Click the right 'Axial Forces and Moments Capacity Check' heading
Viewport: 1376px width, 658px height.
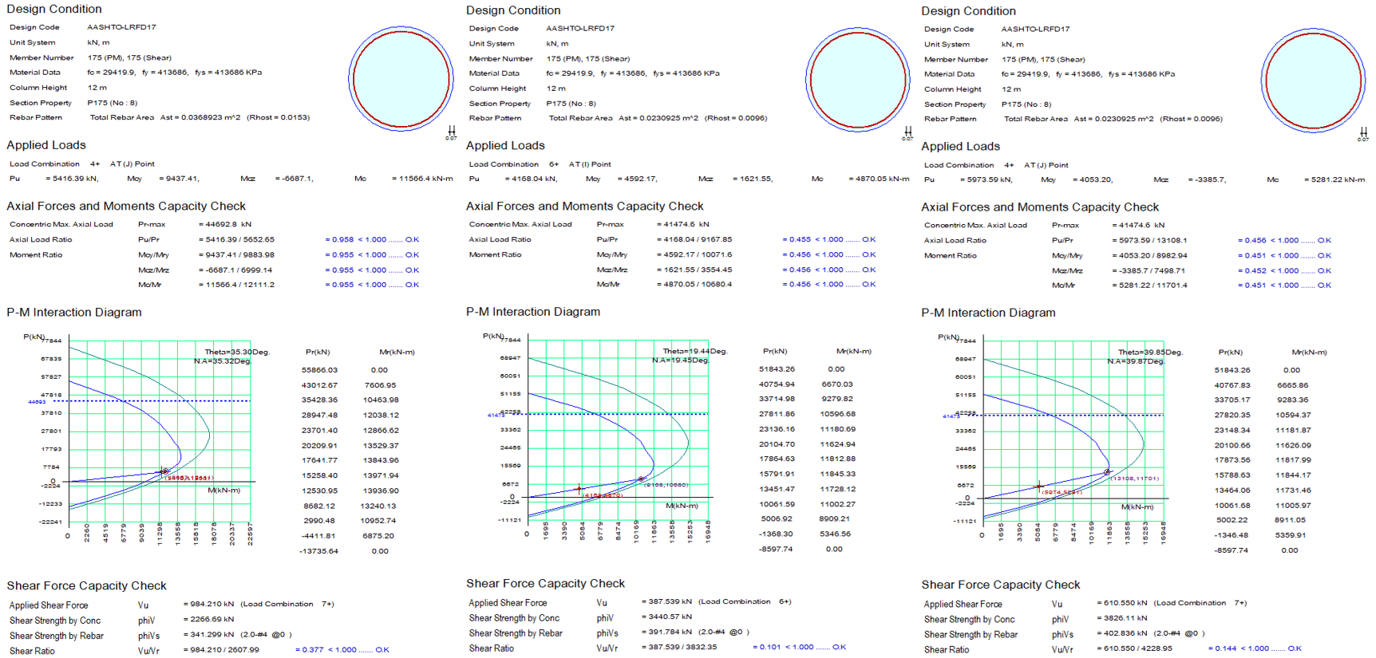point(1025,206)
